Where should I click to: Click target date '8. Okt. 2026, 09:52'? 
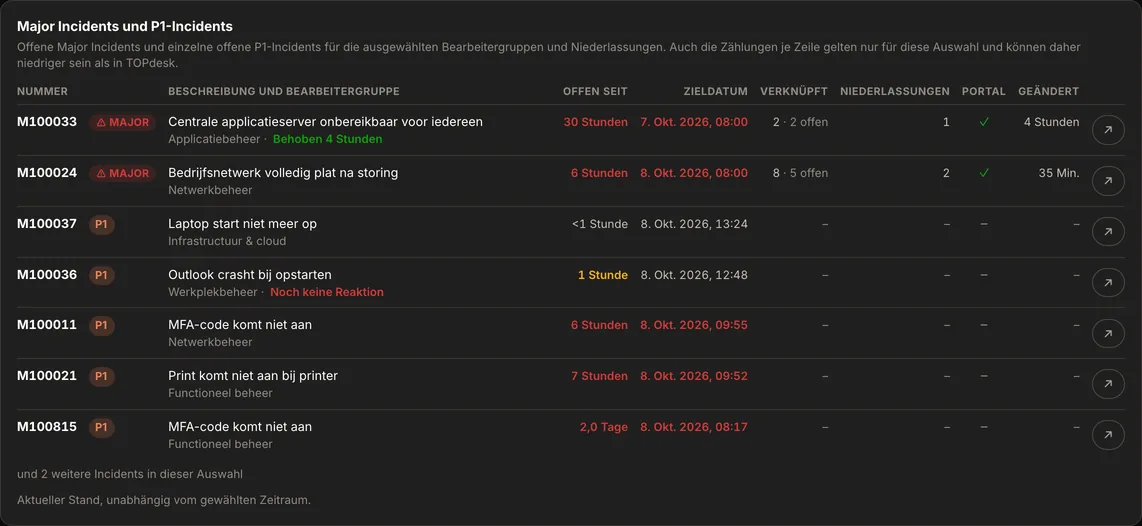point(694,377)
